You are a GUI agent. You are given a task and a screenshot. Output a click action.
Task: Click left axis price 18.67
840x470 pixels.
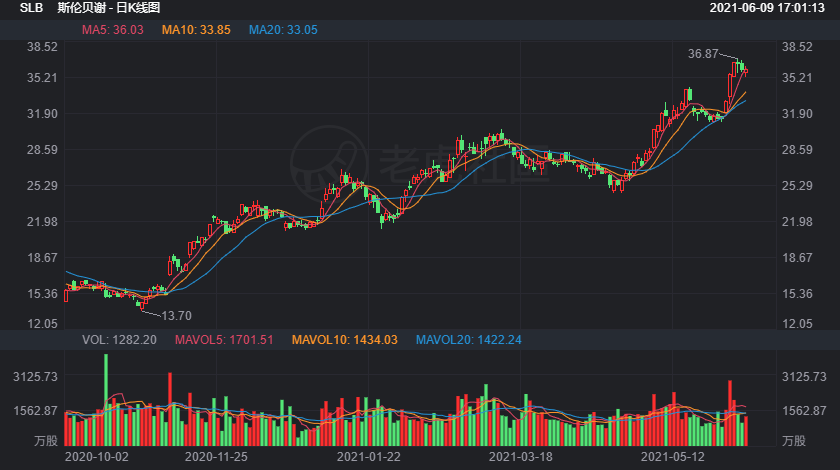(x=42, y=258)
